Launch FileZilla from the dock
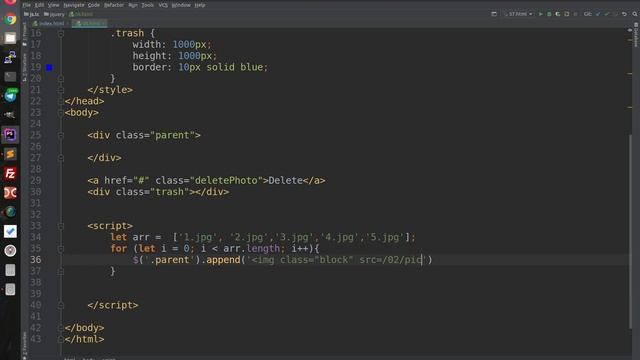 pos(10,173)
